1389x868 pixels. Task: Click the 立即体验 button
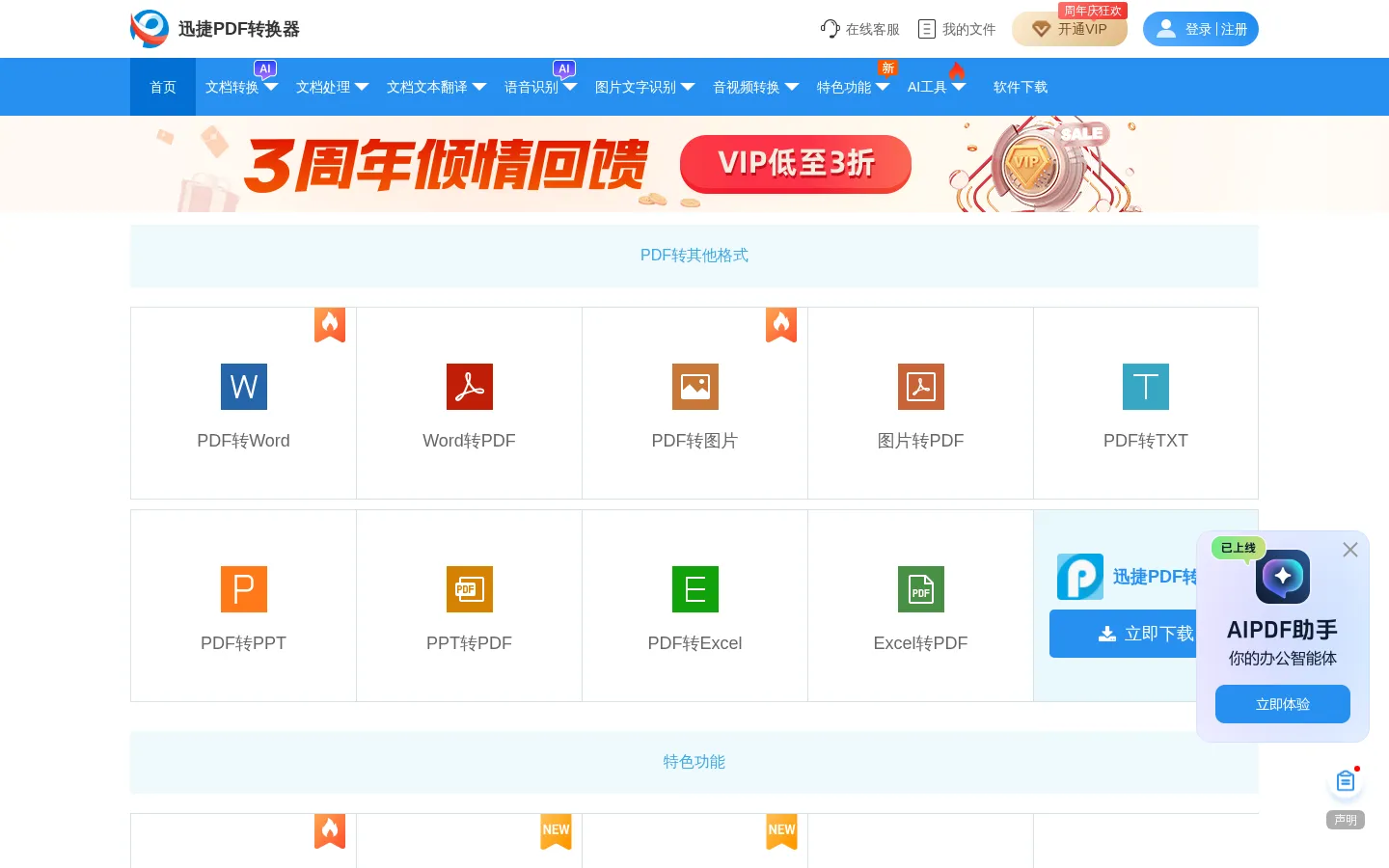[x=1283, y=704]
